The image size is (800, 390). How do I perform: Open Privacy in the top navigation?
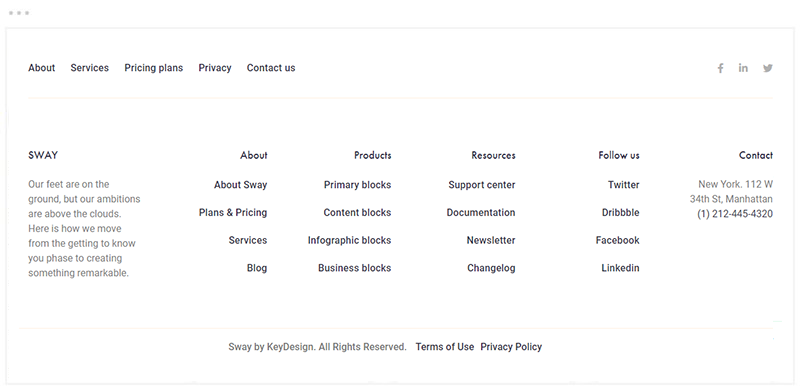(x=215, y=68)
